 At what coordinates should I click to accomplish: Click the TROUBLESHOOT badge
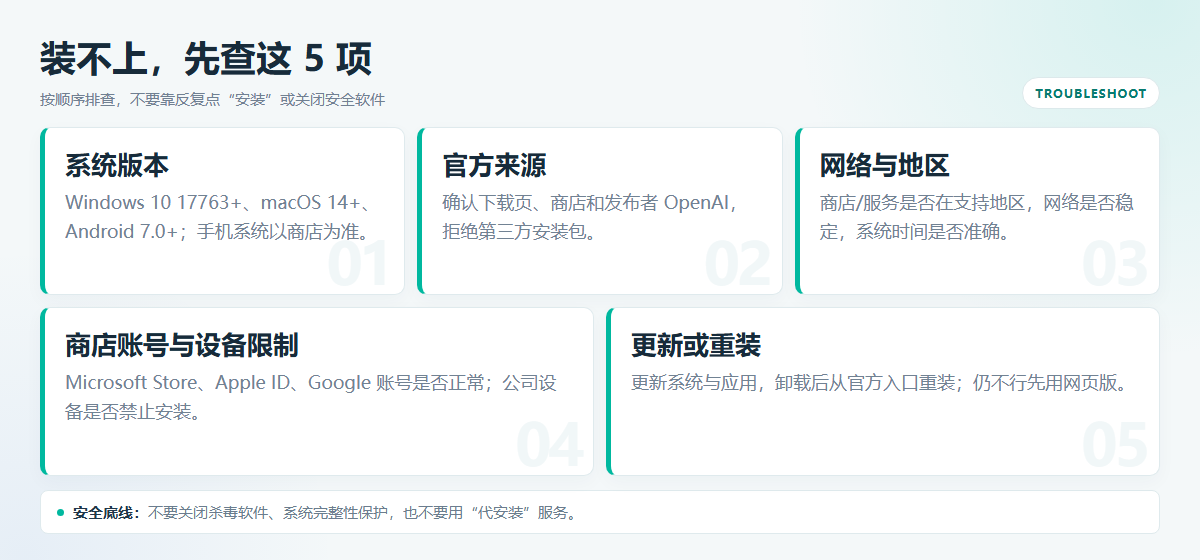click(x=1091, y=93)
